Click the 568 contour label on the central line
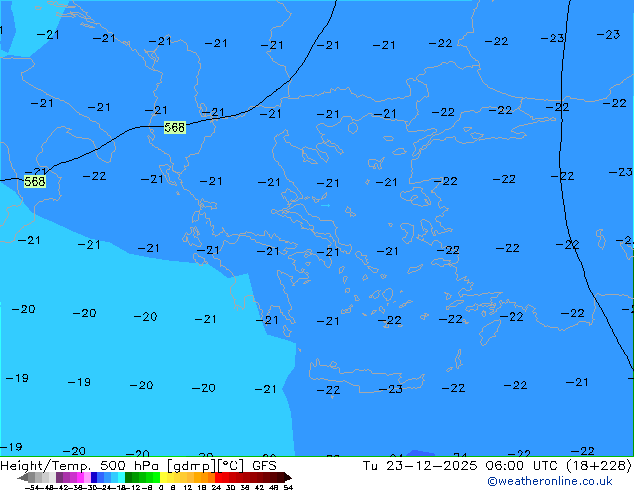The height and width of the screenshot is (490, 634). point(175,127)
